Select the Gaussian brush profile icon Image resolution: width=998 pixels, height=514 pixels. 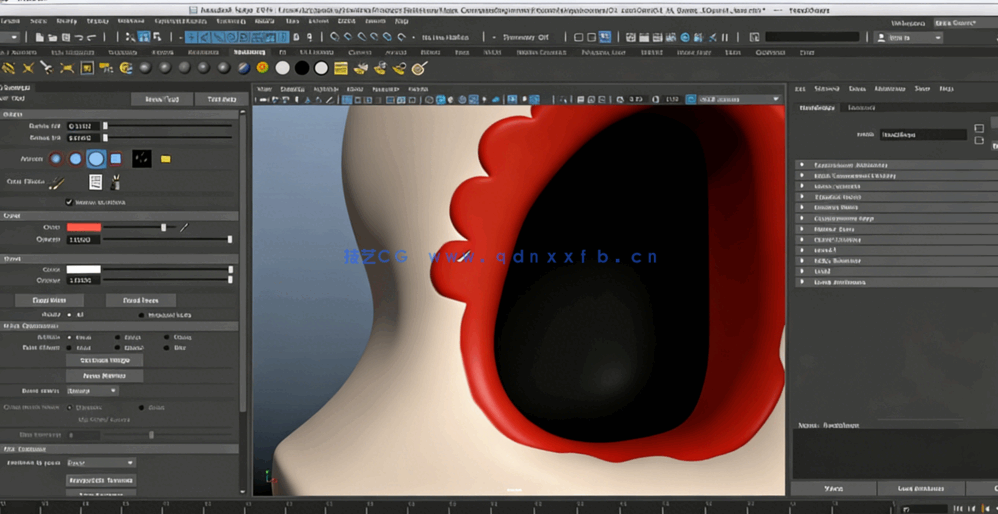click(56, 159)
